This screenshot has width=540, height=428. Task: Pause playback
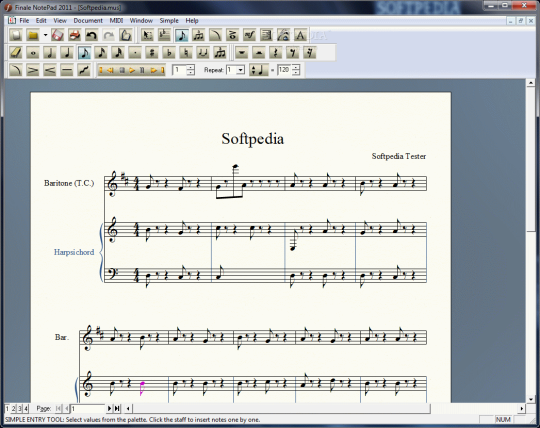[142, 70]
